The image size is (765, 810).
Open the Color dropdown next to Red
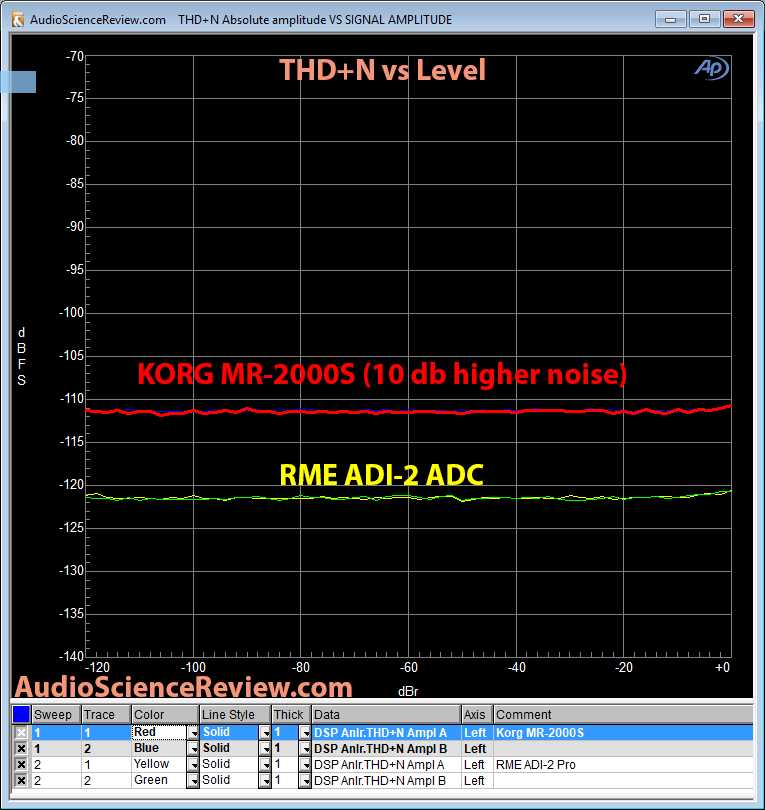193,733
